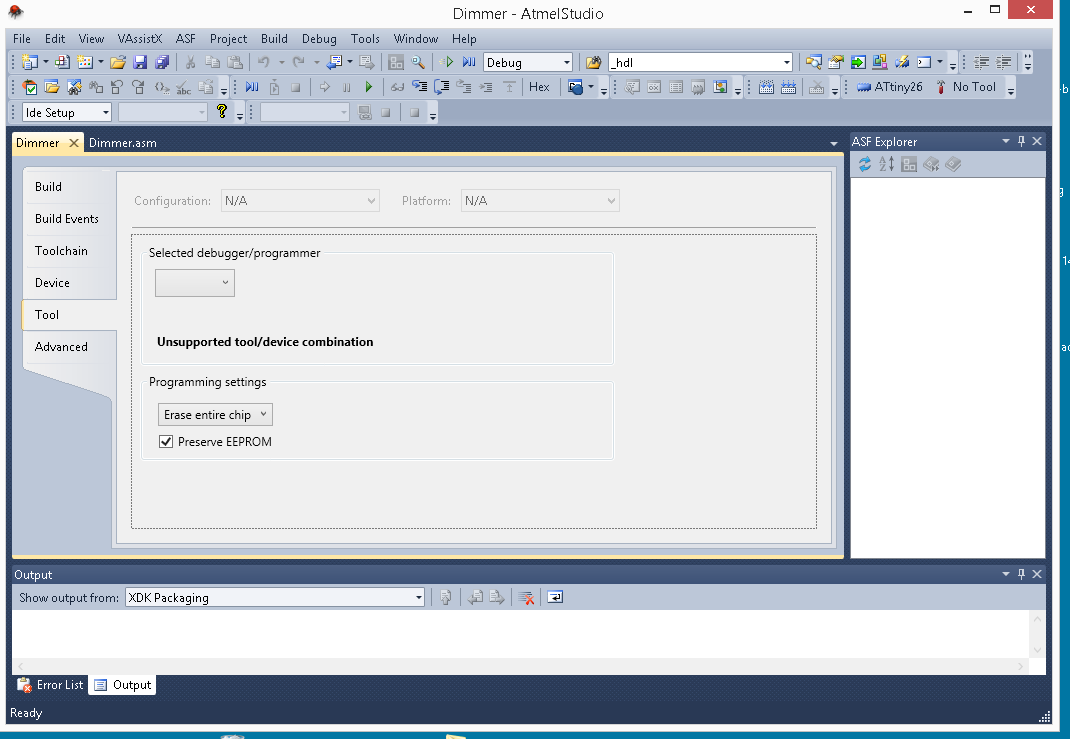The height and width of the screenshot is (739, 1070).
Task: Open the Window menu
Action: tap(416, 39)
